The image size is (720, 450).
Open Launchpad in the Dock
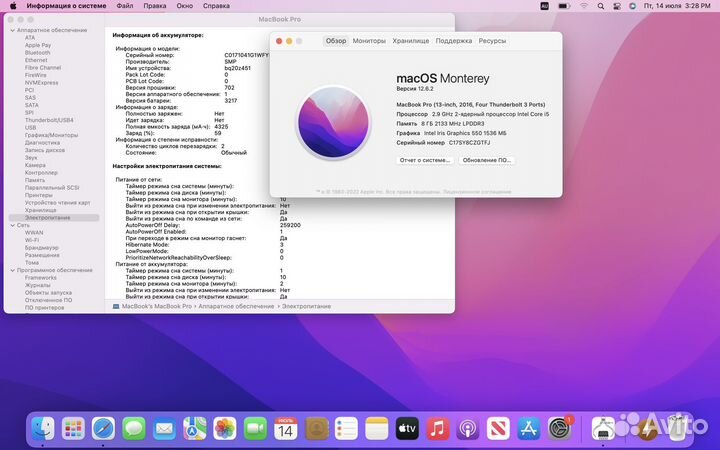(x=73, y=429)
